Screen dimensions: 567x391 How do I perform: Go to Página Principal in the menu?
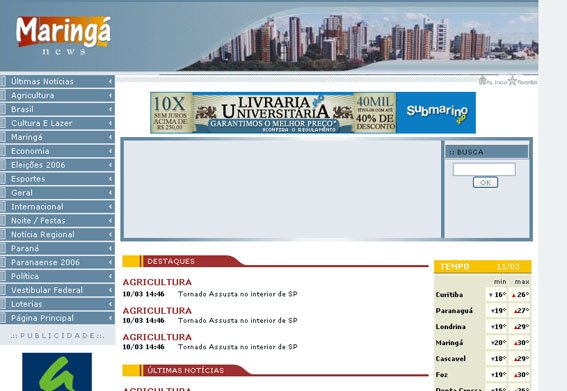point(57,318)
